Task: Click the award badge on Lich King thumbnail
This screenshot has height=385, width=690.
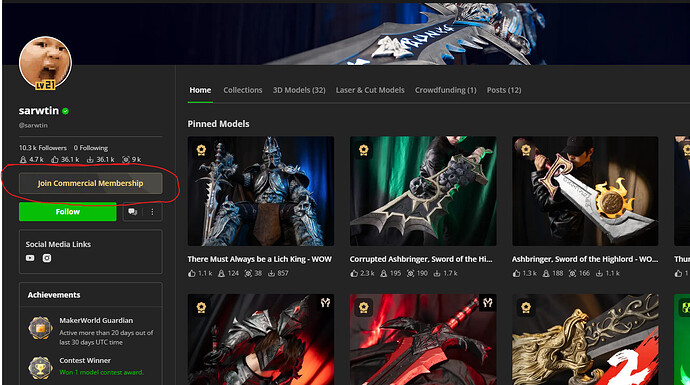Action: click(201, 150)
